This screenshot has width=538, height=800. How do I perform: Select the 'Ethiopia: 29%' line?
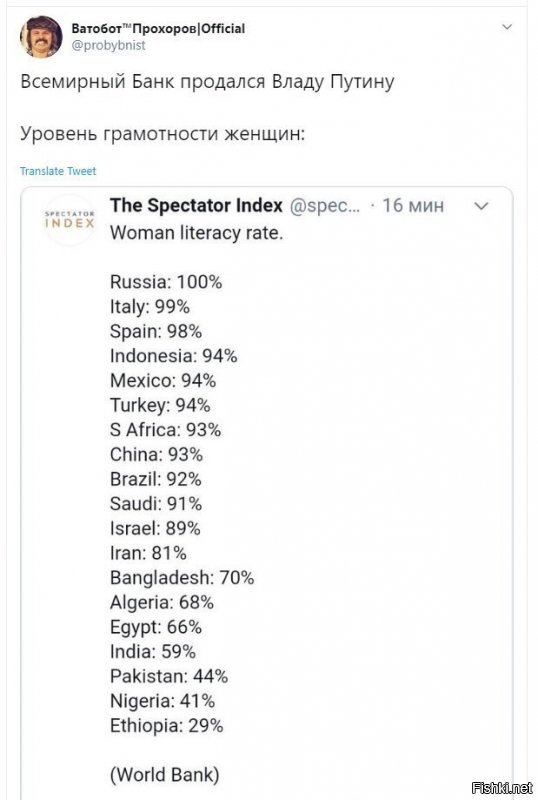pyautogui.click(x=166, y=725)
